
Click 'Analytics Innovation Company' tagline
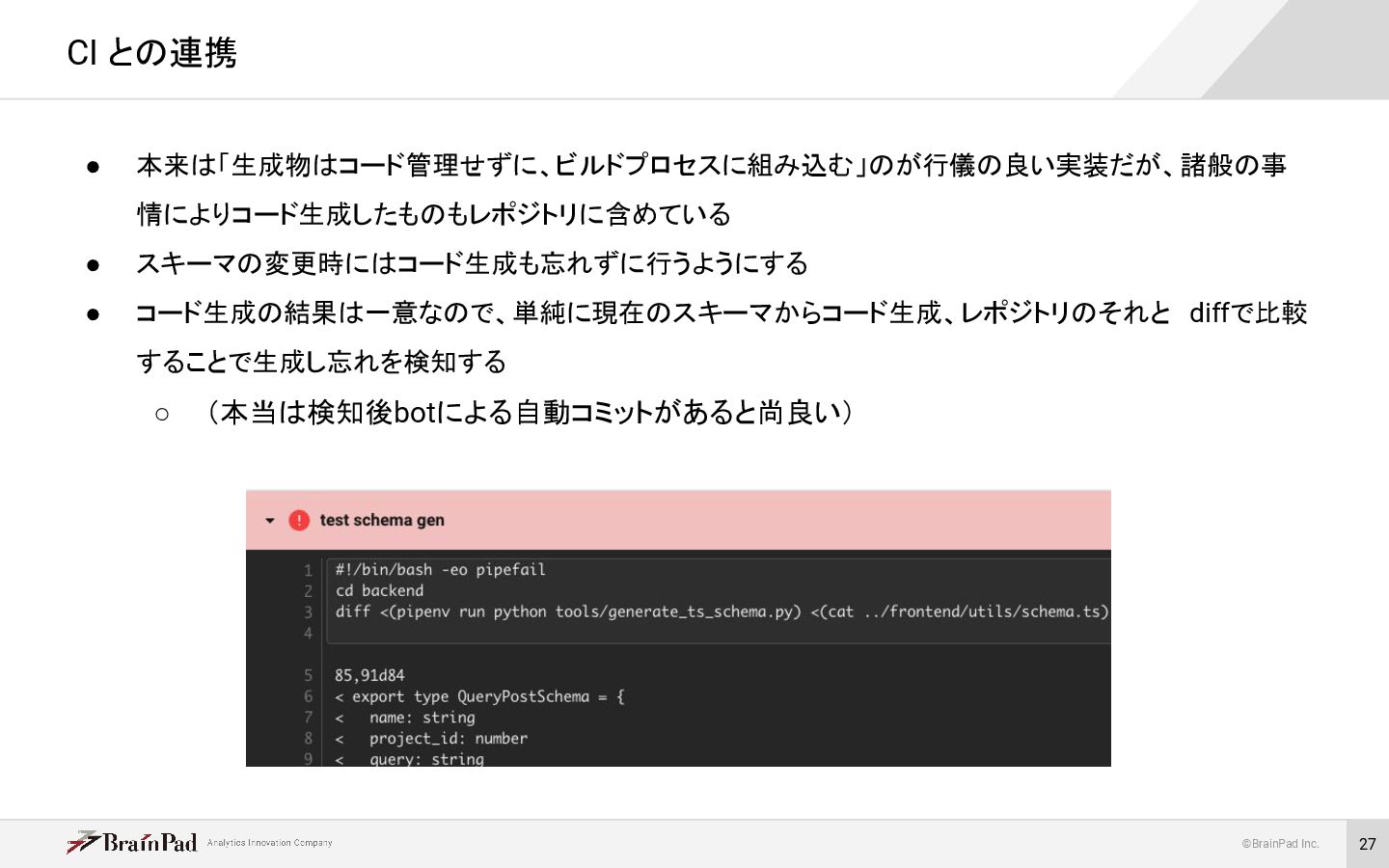(x=269, y=843)
